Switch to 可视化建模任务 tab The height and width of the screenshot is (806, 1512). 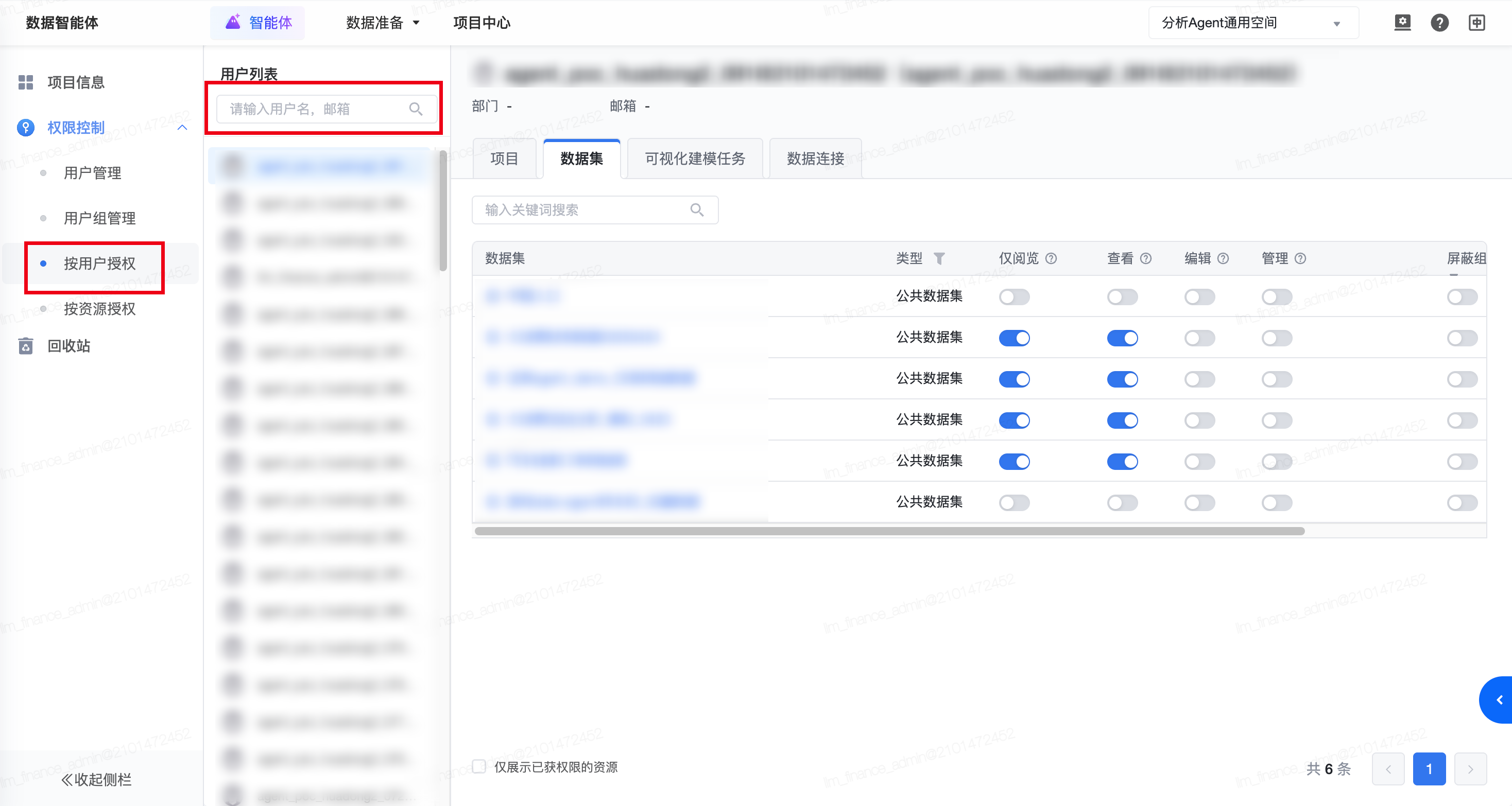[x=695, y=159]
